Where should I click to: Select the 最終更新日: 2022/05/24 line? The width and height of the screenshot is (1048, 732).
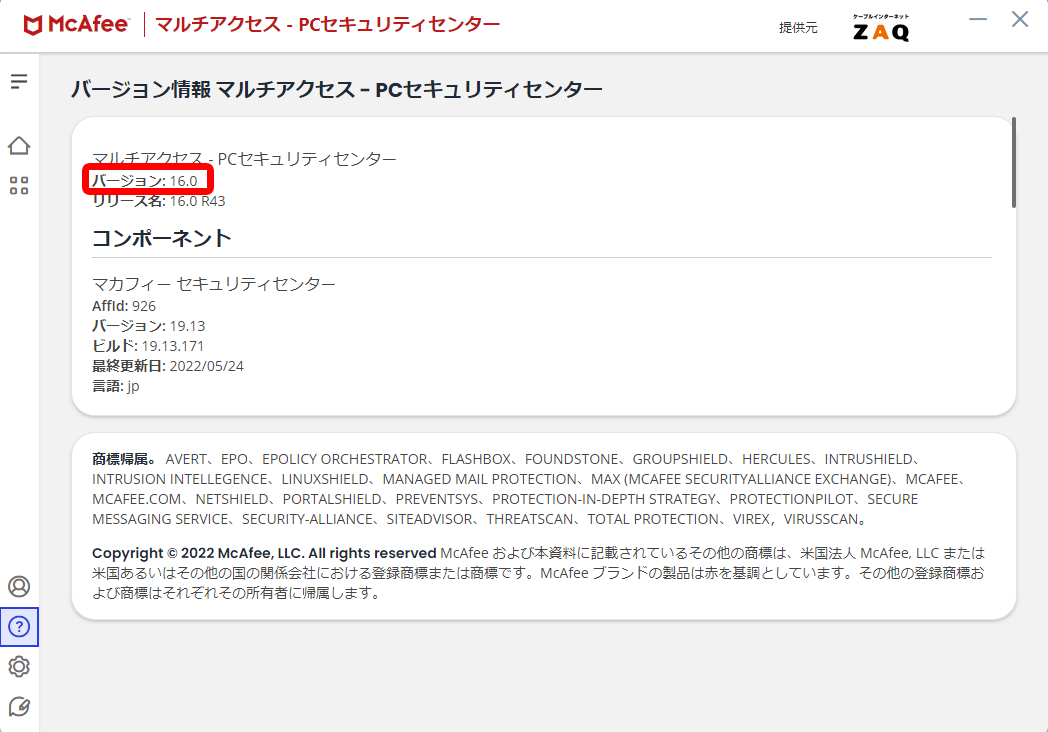(168, 366)
